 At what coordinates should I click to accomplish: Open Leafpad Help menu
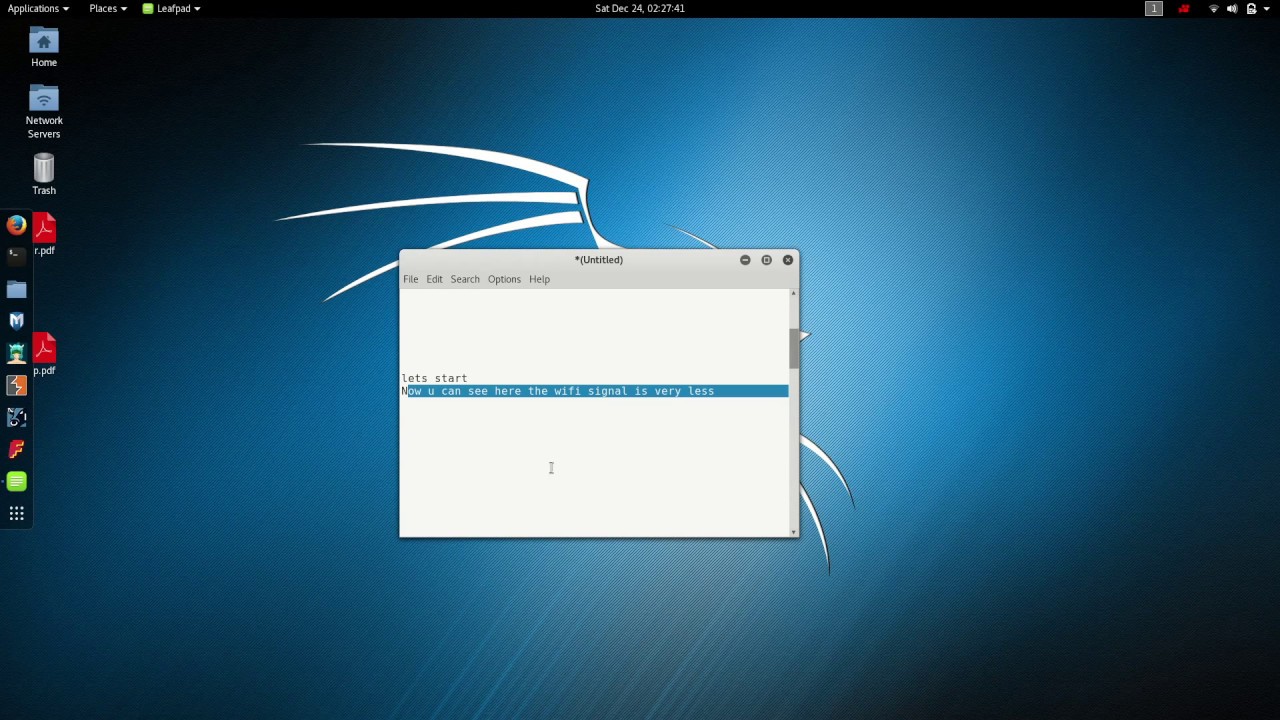pos(539,279)
